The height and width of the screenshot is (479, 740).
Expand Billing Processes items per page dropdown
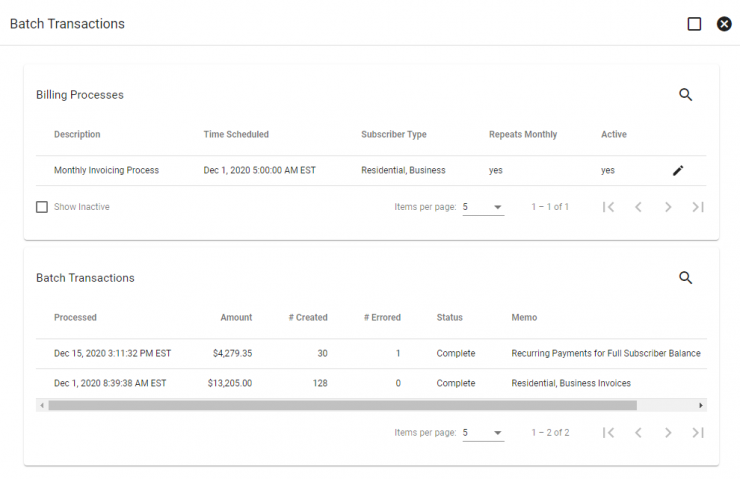483,207
